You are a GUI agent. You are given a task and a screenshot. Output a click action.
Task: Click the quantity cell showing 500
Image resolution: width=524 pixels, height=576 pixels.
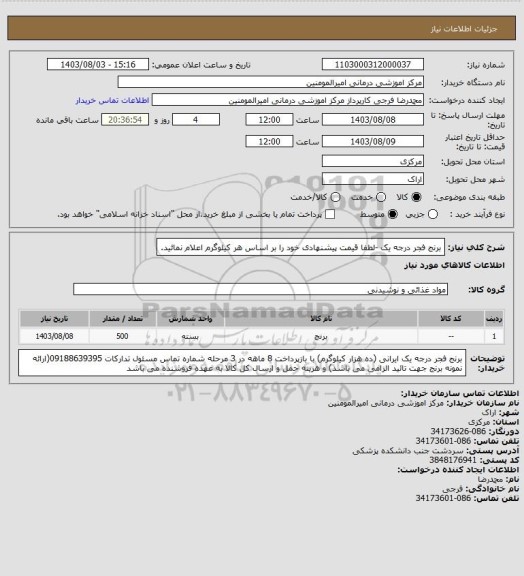click(122, 336)
